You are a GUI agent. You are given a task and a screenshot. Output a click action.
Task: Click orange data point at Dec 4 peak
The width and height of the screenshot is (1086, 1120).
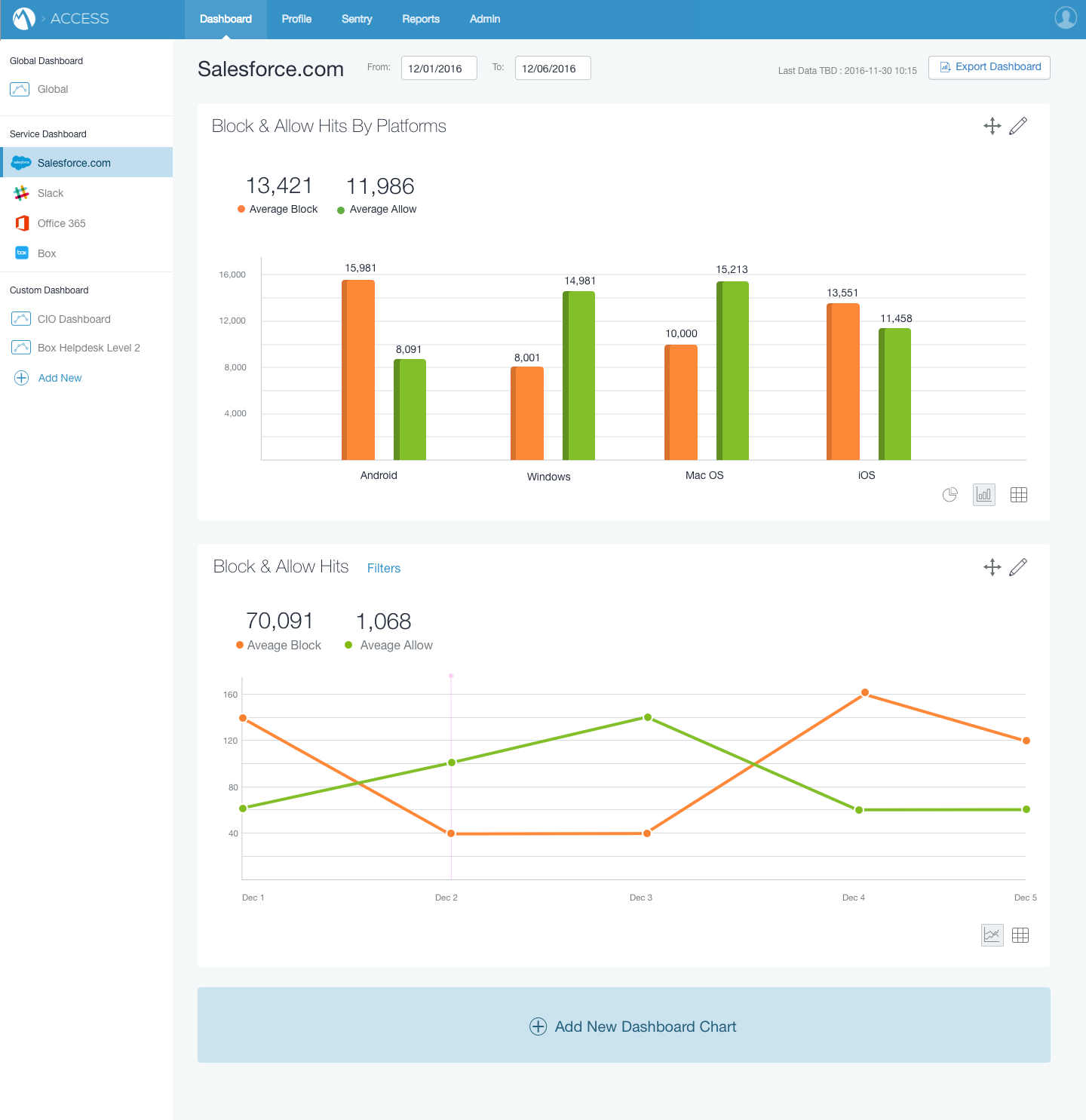click(x=865, y=692)
